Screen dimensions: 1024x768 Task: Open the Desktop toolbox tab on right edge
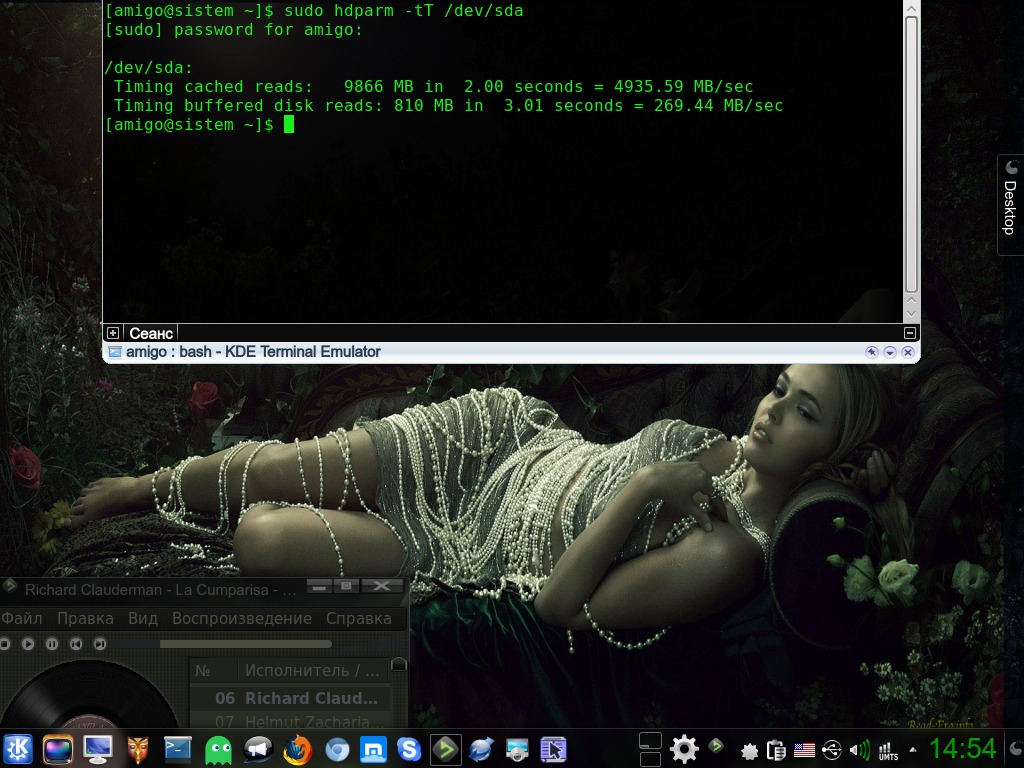pyautogui.click(x=1010, y=205)
